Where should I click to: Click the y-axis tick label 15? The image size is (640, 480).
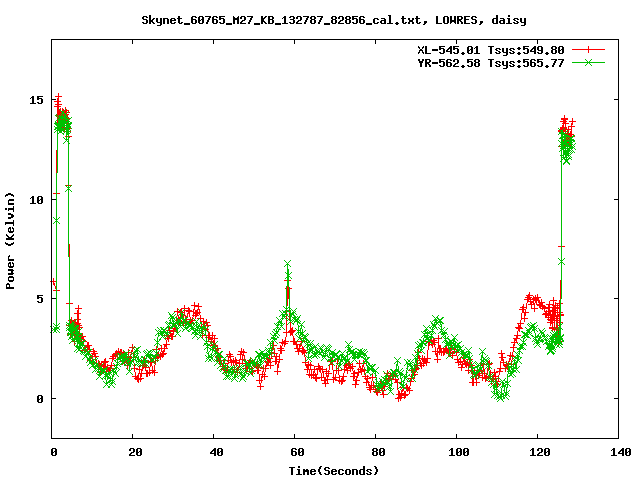(x=36, y=100)
